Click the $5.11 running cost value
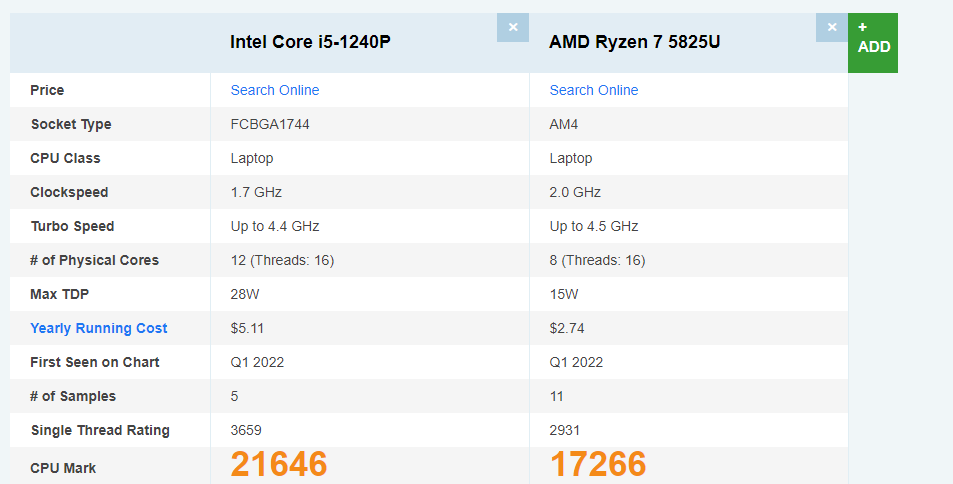This screenshot has height=484, width=953. [x=247, y=328]
